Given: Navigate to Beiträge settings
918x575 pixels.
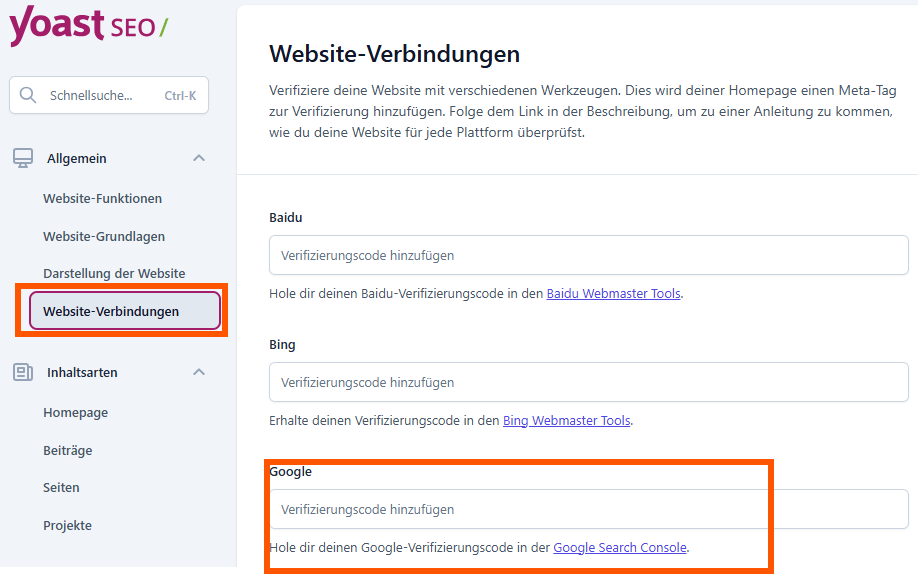Looking at the screenshot, I should (67, 450).
